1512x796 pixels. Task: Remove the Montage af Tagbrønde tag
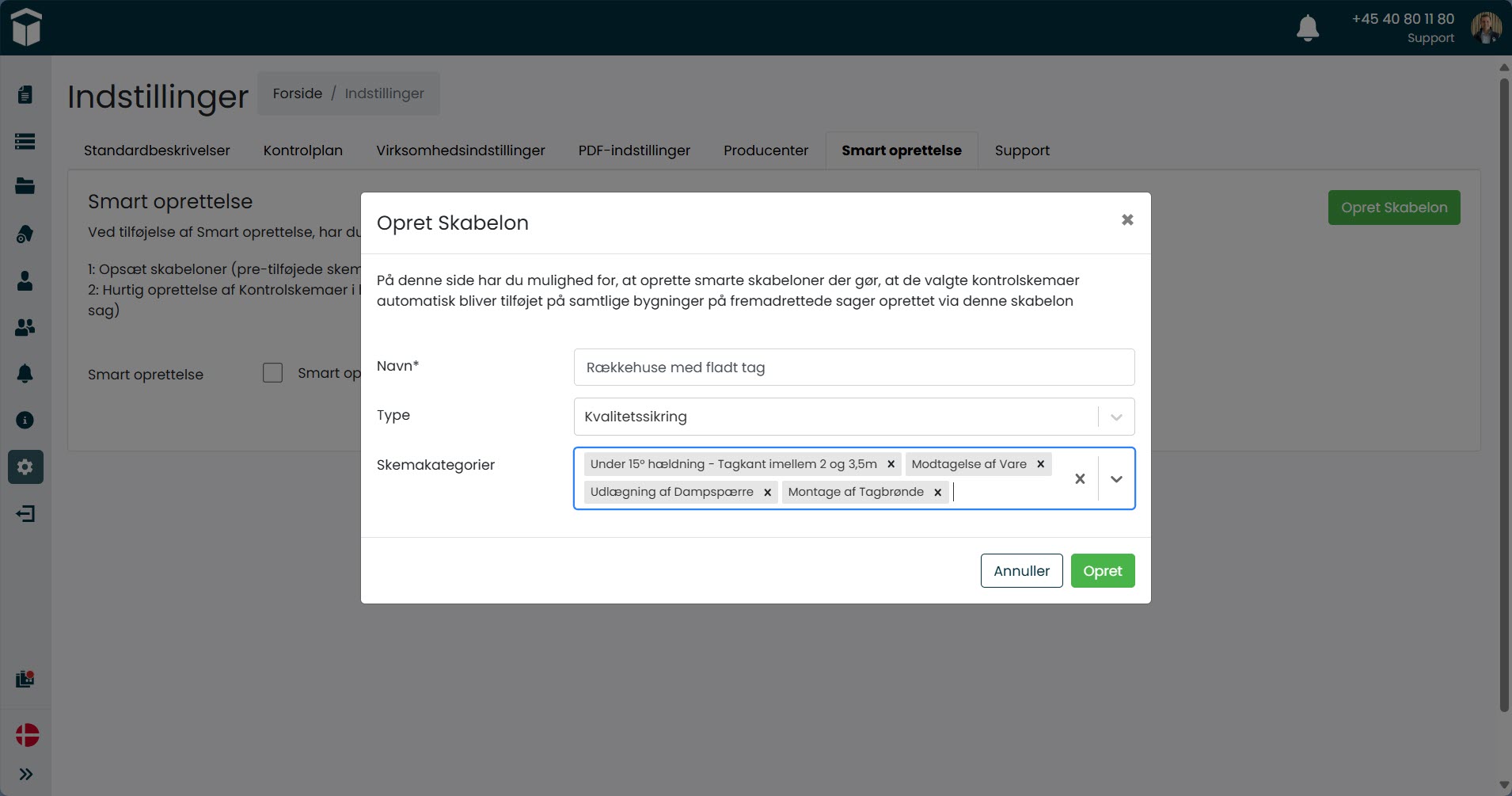tap(937, 492)
